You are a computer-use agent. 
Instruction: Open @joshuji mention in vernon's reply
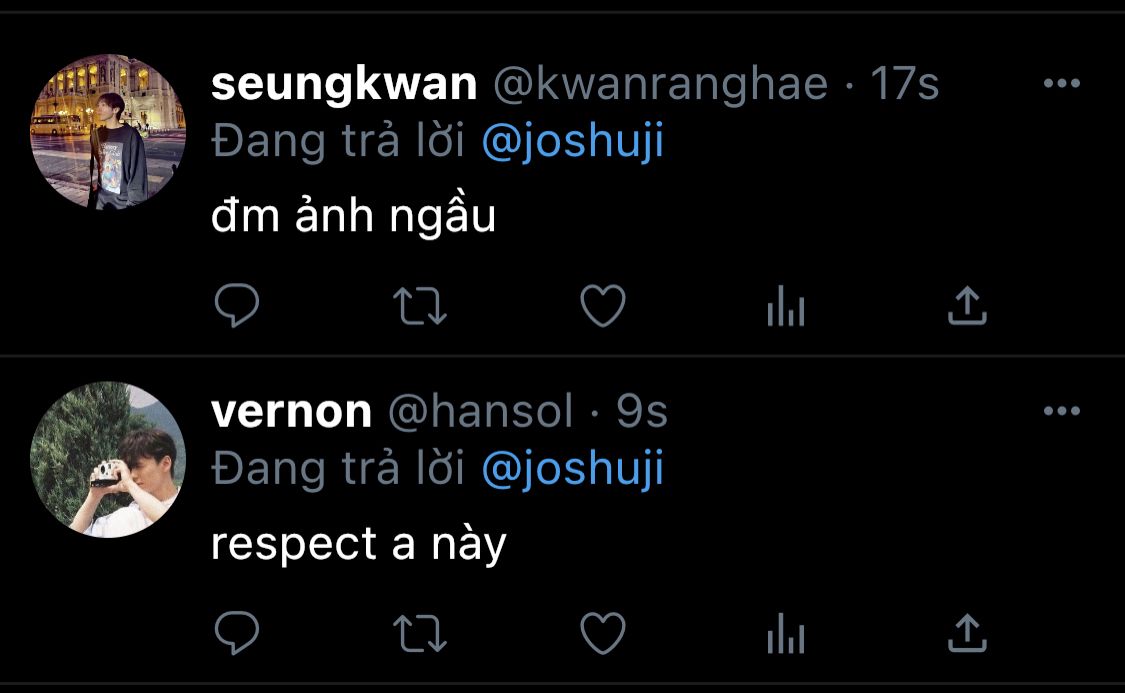click(x=573, y=468)
